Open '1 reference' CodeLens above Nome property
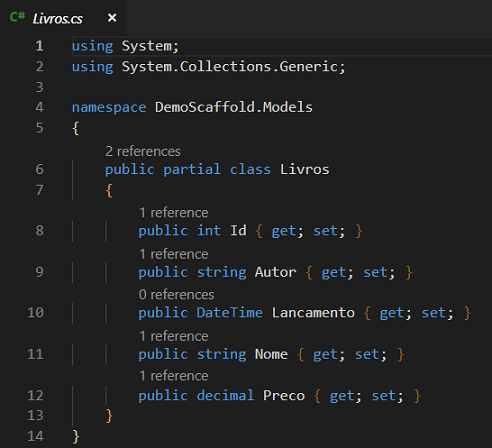Image resolution: width=492 pixels, height=448 pixels. (x=174, y=336)
